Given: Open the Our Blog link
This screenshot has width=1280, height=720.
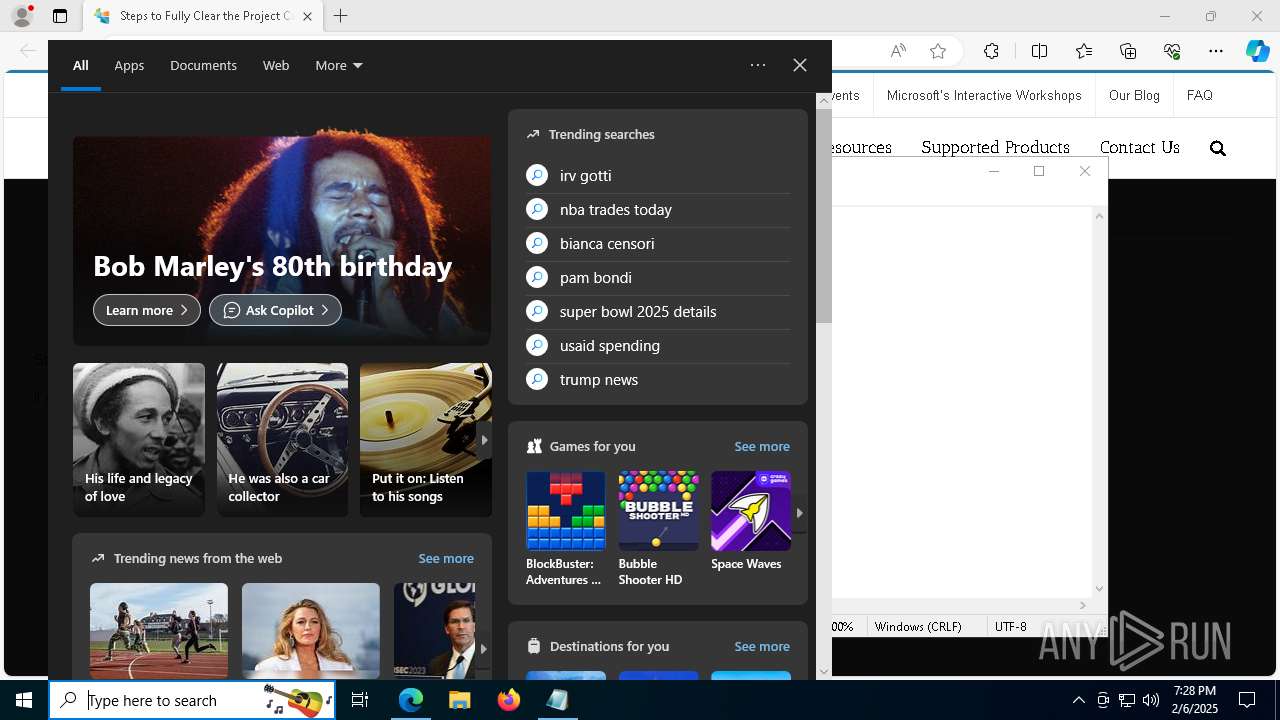Looking at the screenshot, I should click(1134, 95).
